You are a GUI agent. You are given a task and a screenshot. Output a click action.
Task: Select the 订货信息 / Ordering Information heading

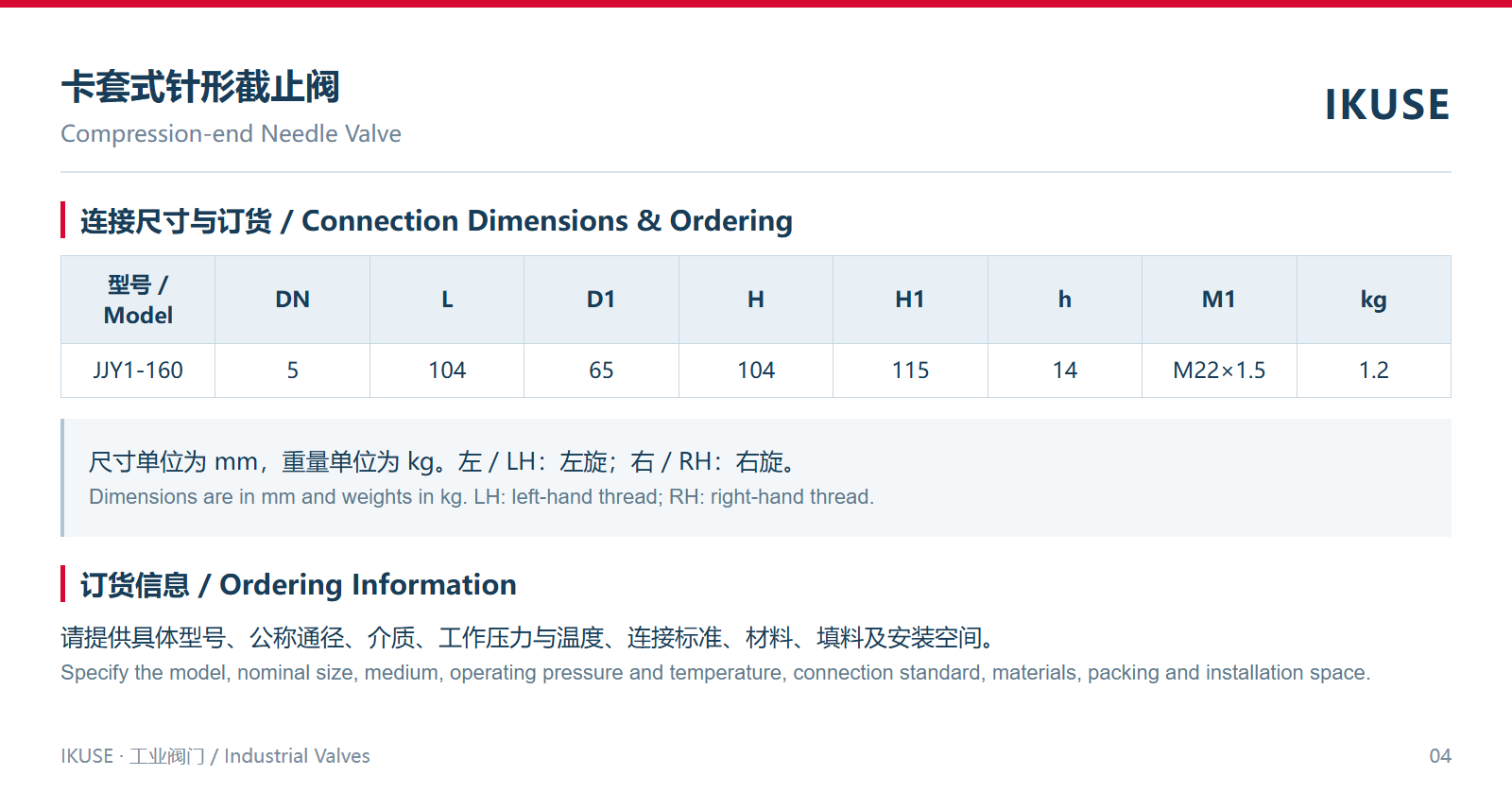pyautogui.click(x=299, y=585)
